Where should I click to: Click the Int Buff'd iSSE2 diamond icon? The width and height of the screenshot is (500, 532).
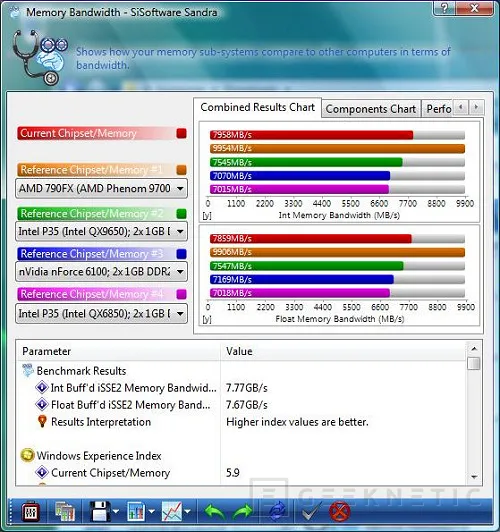[x=42, y=387]
